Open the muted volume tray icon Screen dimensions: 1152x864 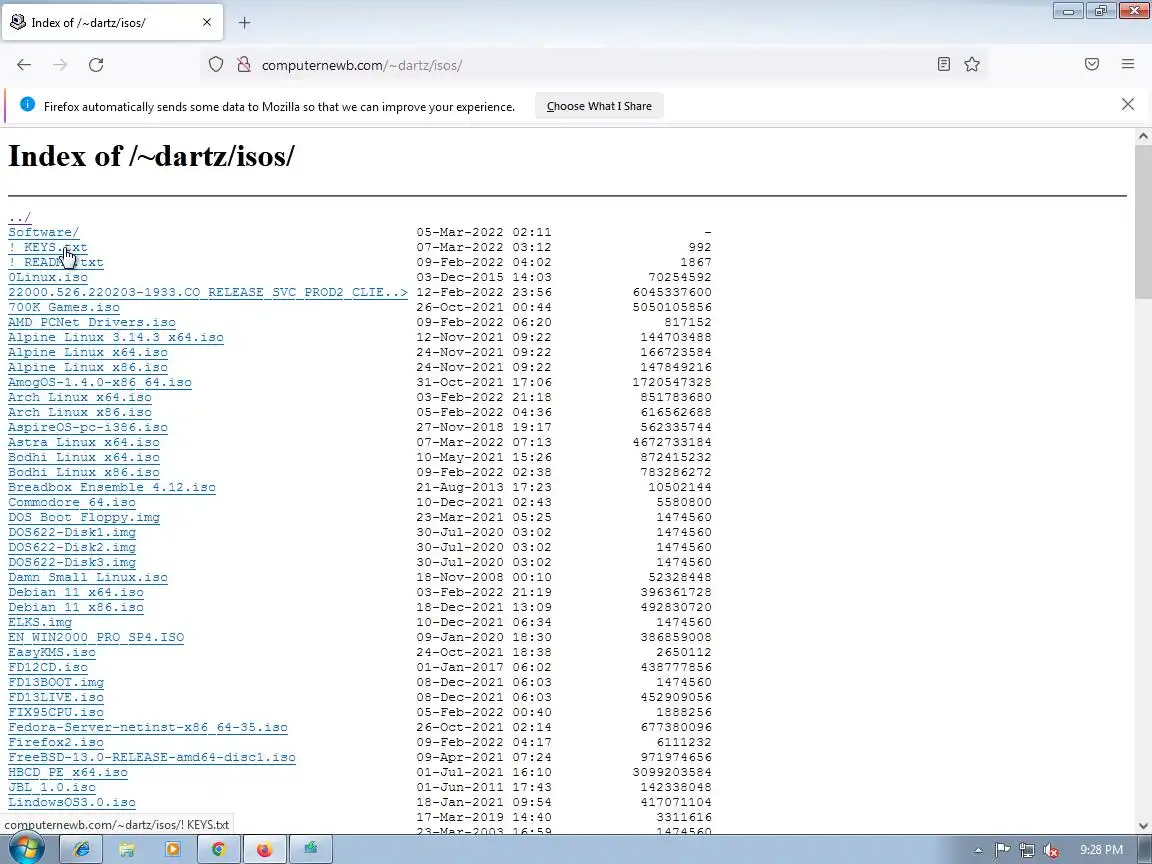(x=1051, y=850)
